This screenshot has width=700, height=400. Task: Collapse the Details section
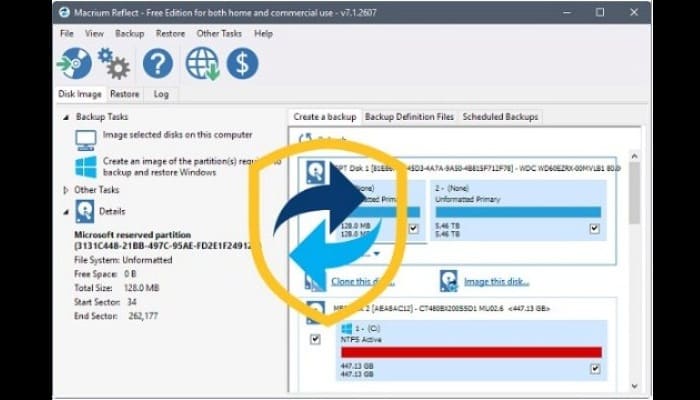[x=66, y=212]
